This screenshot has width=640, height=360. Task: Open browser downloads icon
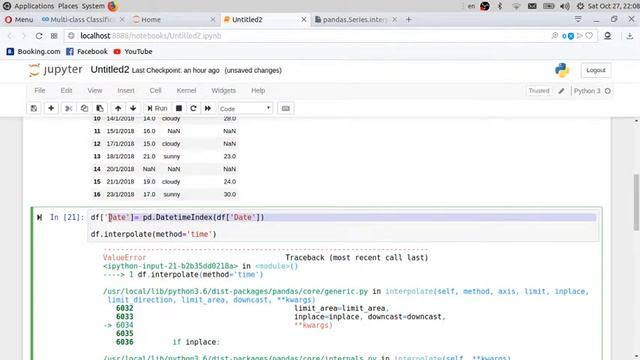pyautogui.click(x=630, y=36)
